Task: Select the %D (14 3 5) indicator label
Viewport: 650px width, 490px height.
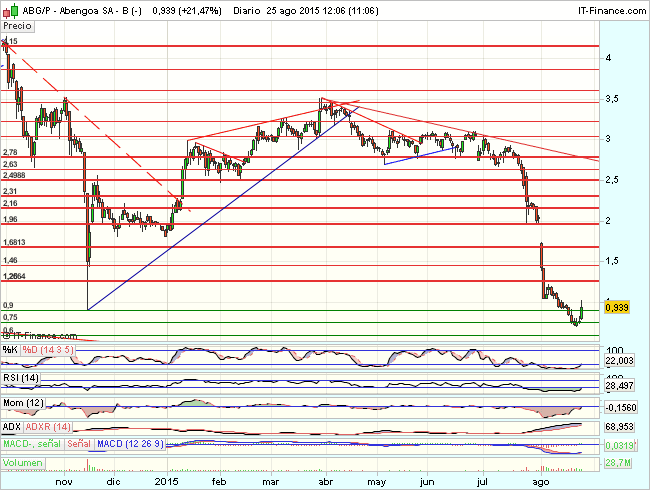Action: coord(48,350)
